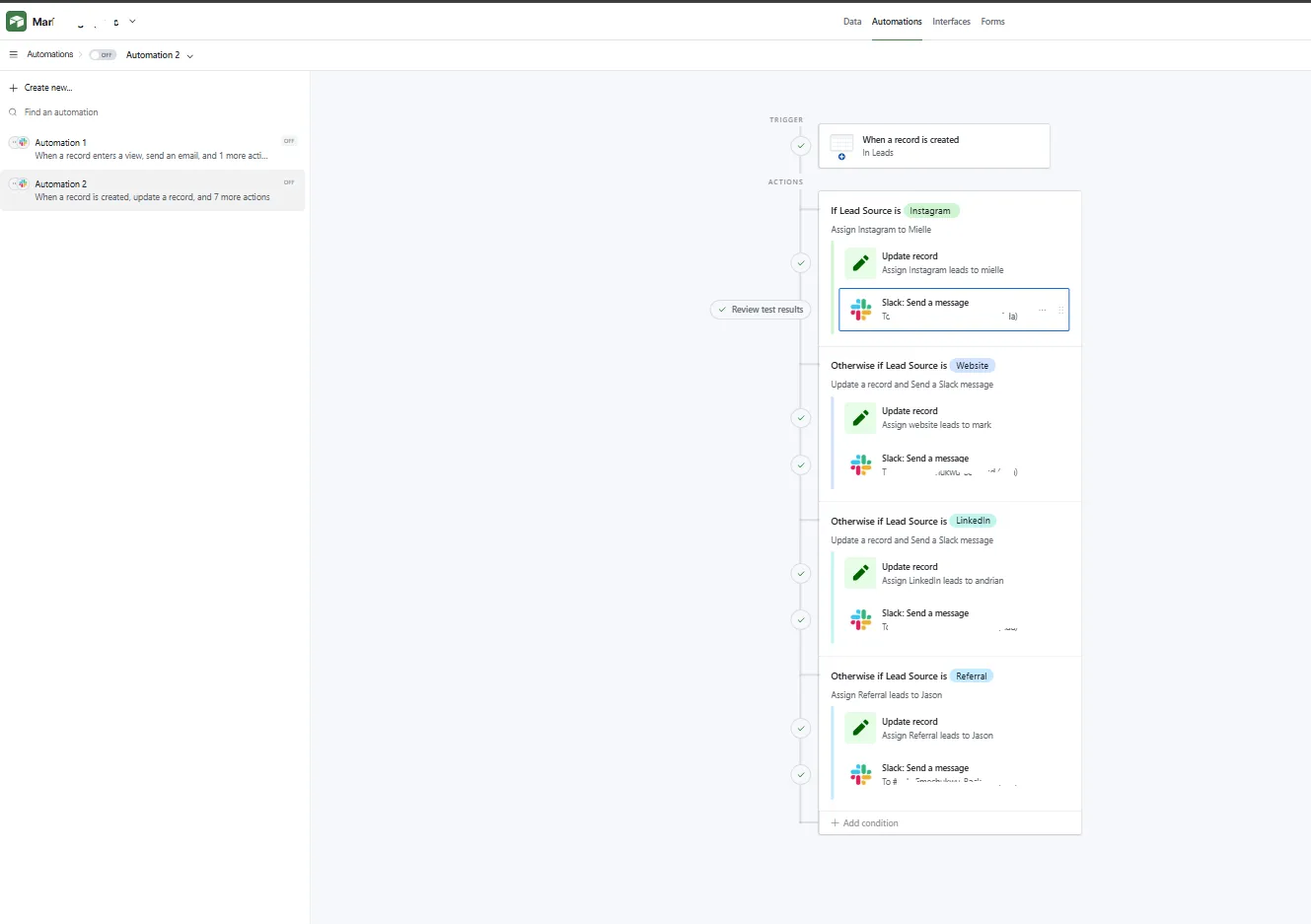Change the Referral lead source condition chip

[x=972, y=676]
